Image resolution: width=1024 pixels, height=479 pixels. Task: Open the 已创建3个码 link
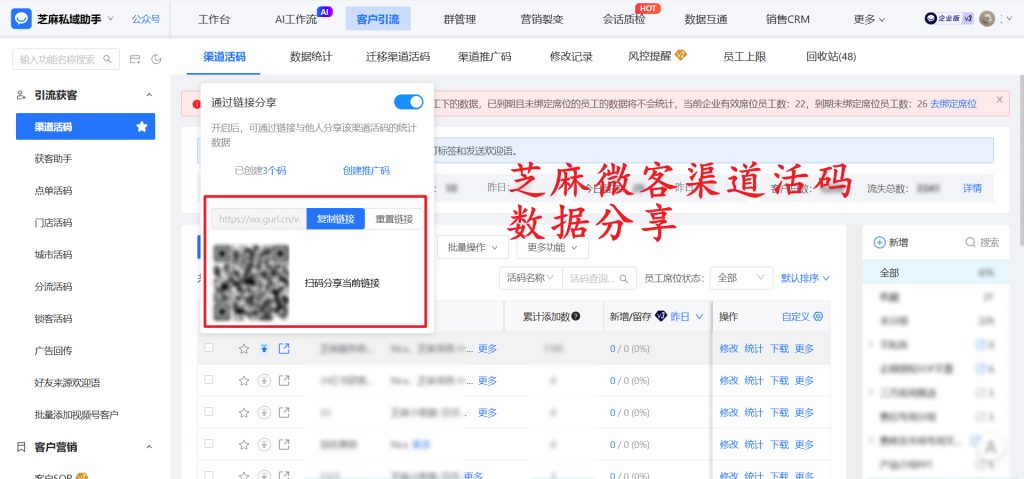[x=261, y=171]
